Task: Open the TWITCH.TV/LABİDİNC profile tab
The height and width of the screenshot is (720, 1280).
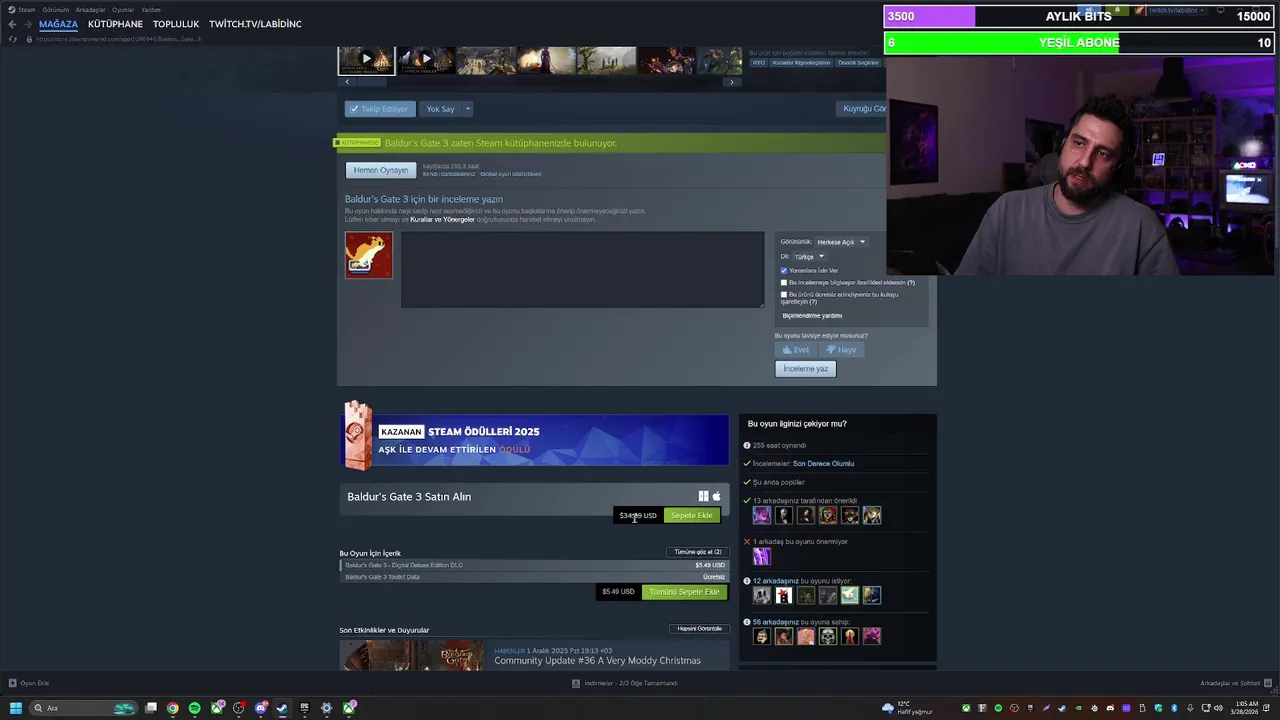Action: click(x=255, y=24)
